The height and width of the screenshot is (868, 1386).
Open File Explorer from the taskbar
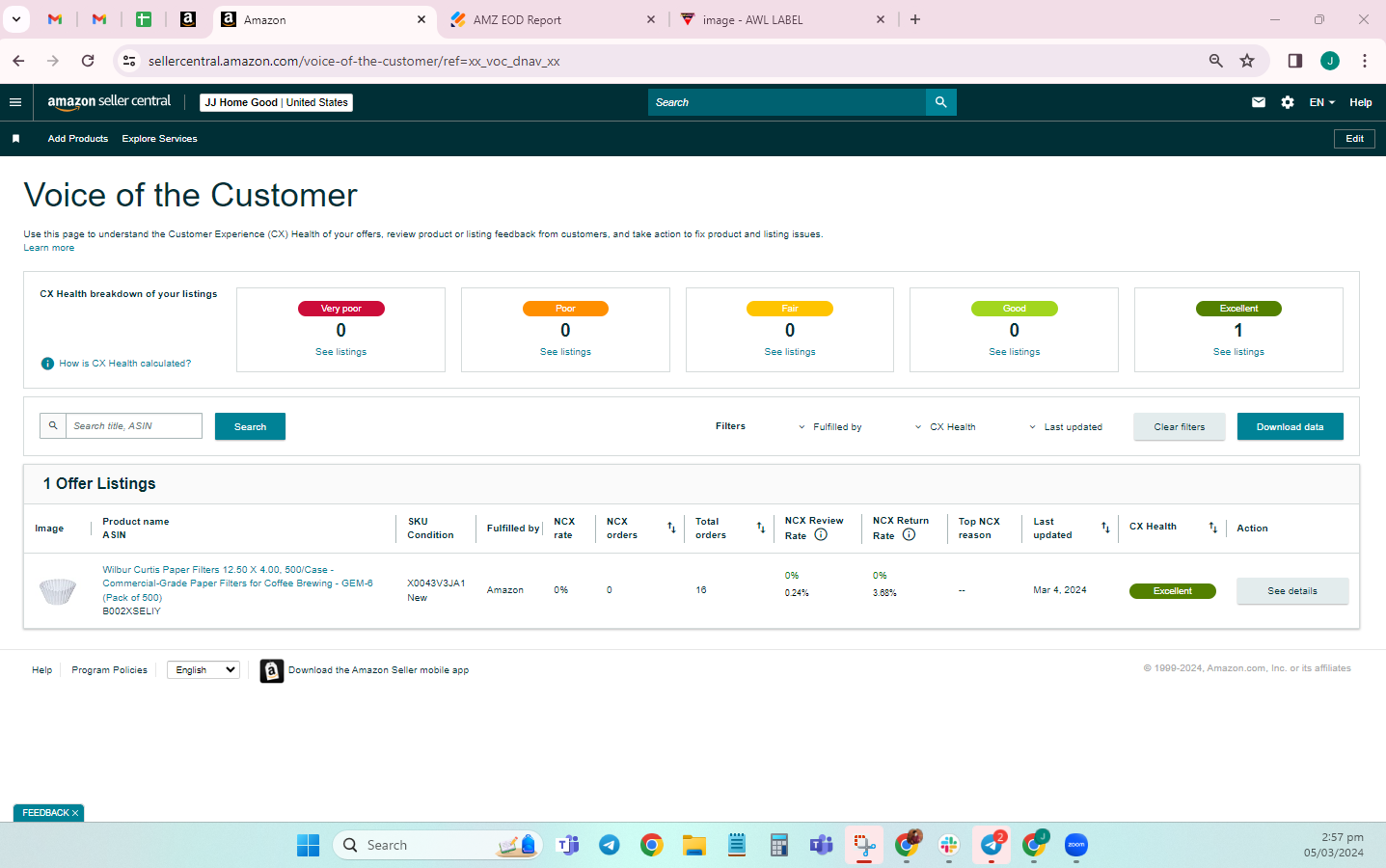[x=694, y=846]
